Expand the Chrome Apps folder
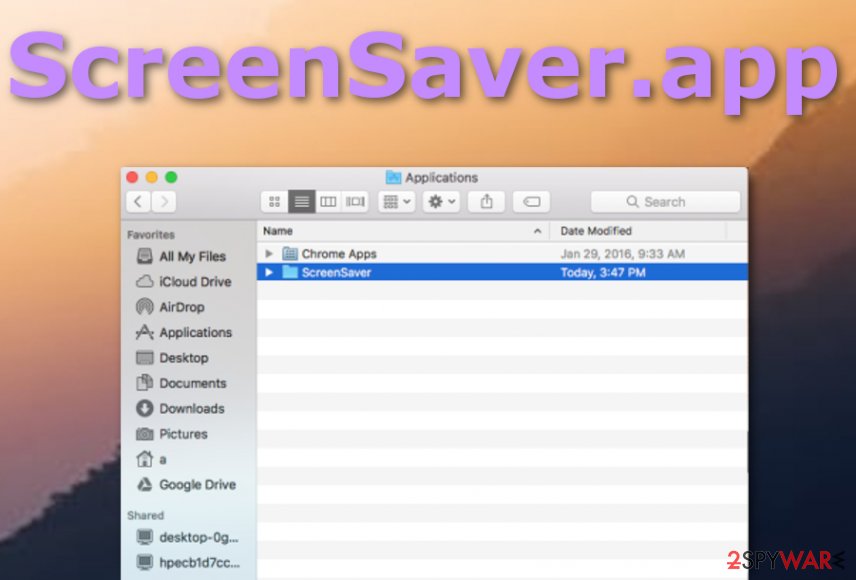856x580 pixels. pos(267,253)
